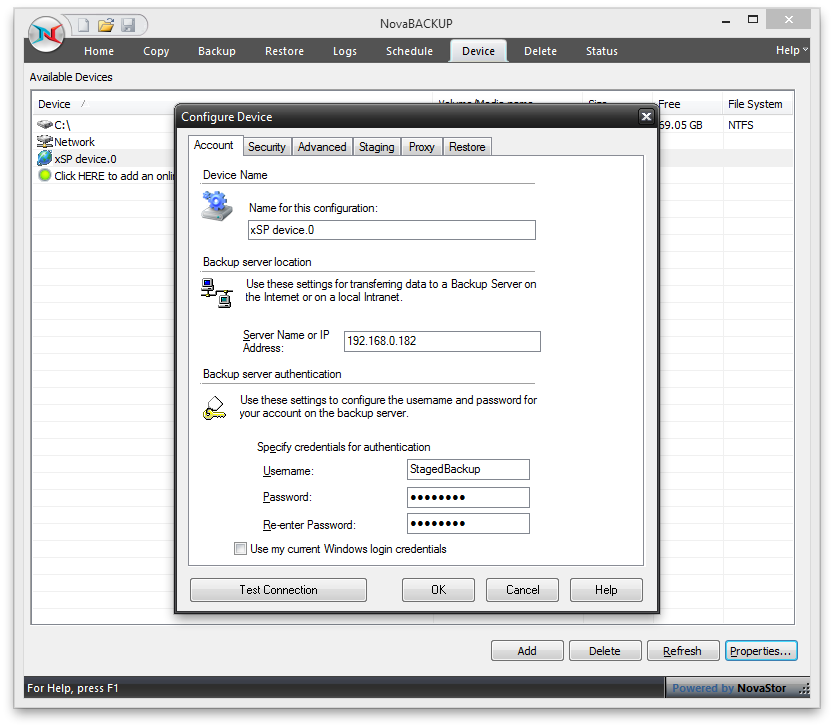
Task: Select the Network device icon
Action: 45,141
